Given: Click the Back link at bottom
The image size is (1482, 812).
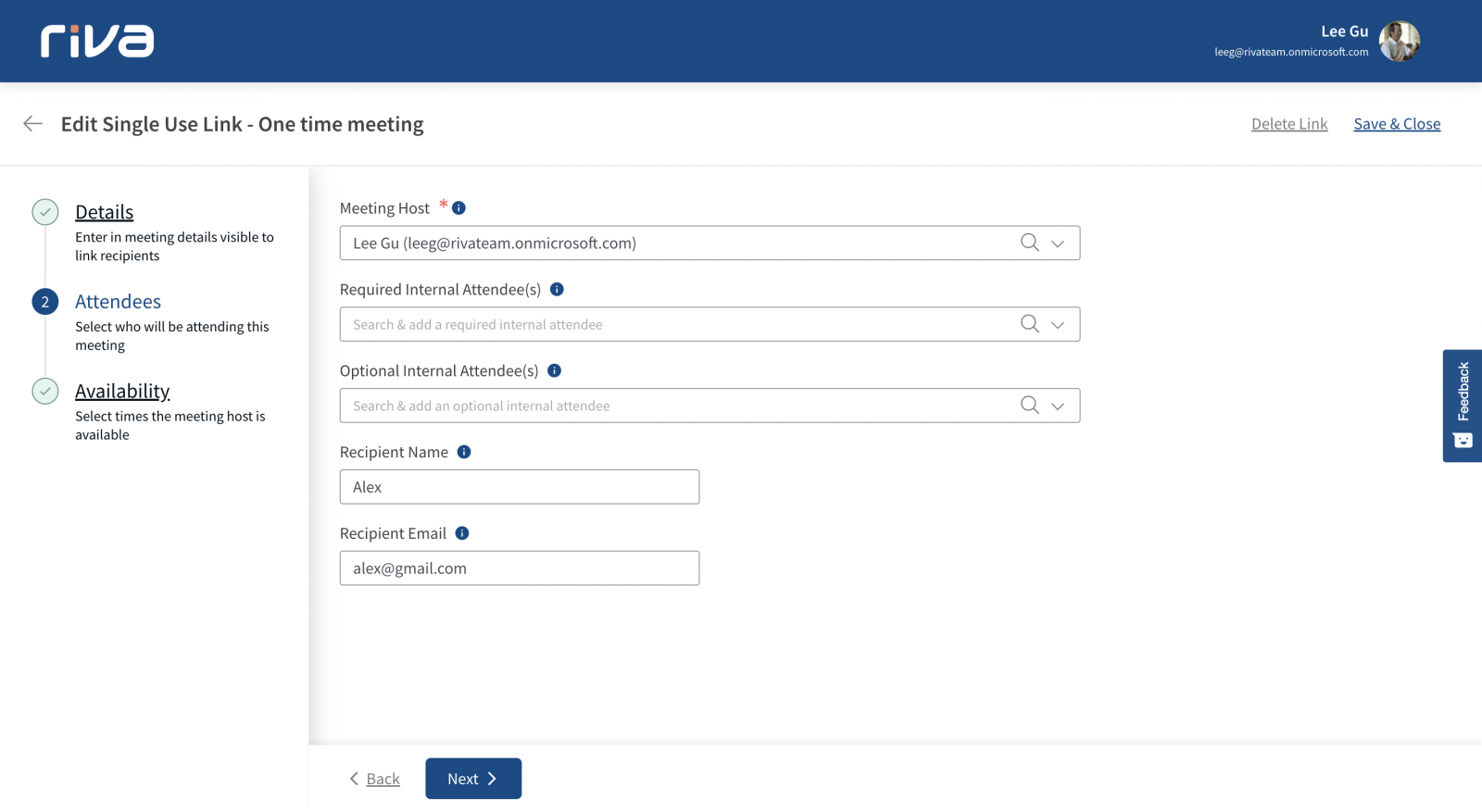Looking at the screenshot, I should 383,779.
